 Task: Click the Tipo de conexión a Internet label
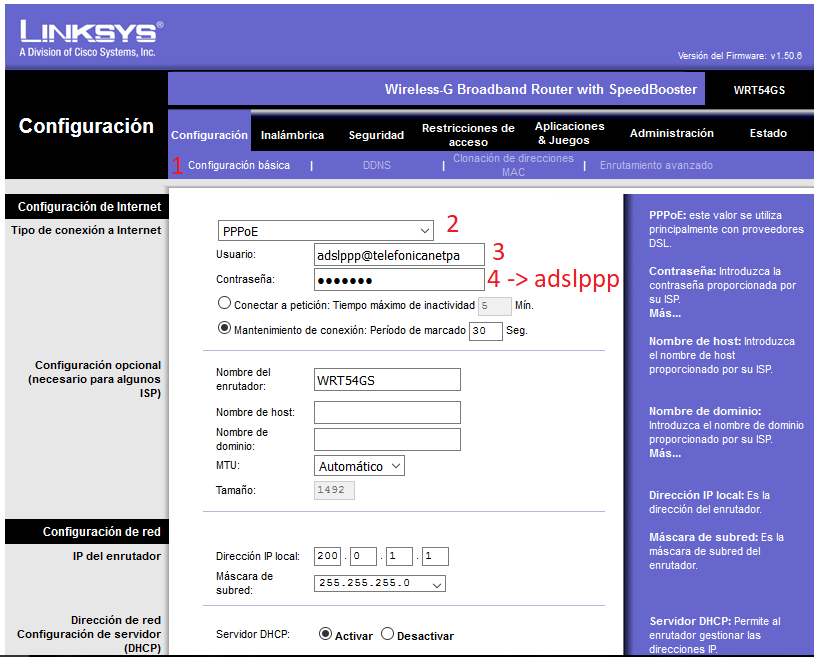[86, 230]
